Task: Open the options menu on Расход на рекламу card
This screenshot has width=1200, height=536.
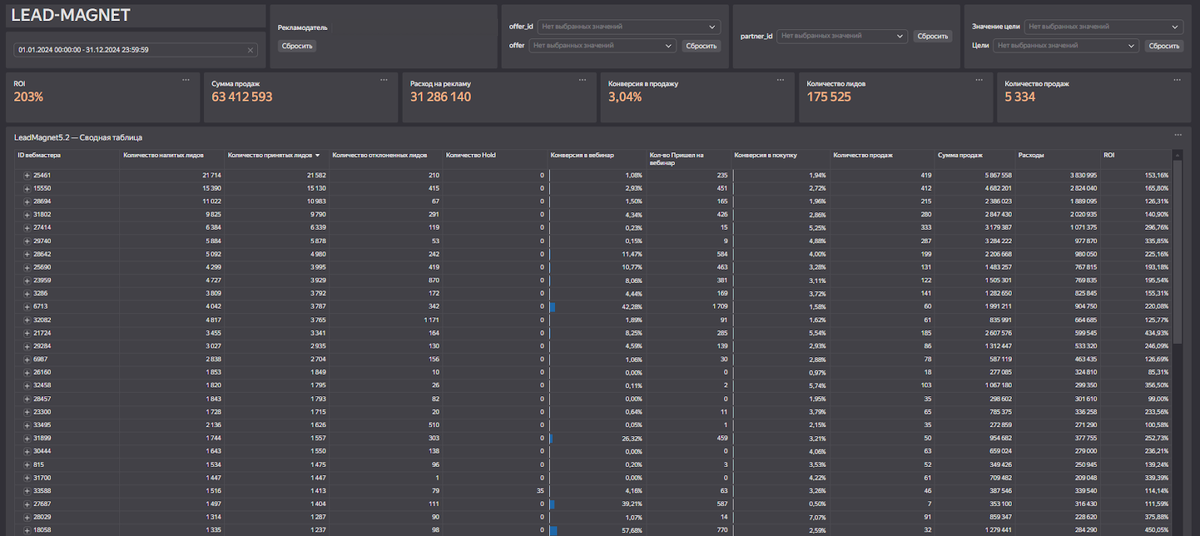Action: [x=583, y=79]
